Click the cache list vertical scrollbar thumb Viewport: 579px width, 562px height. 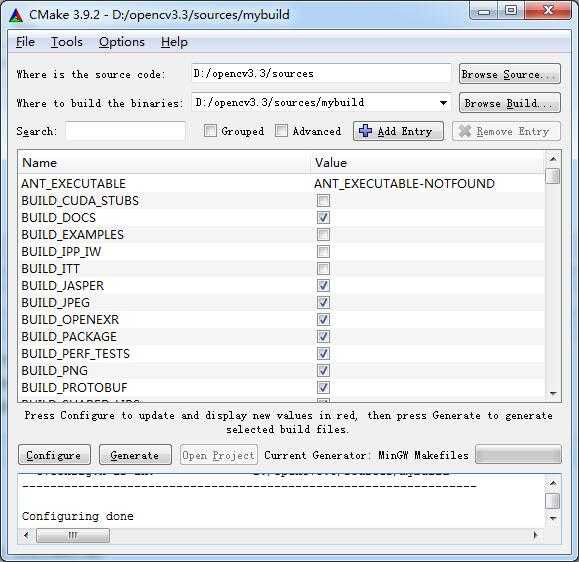point(553,176)
